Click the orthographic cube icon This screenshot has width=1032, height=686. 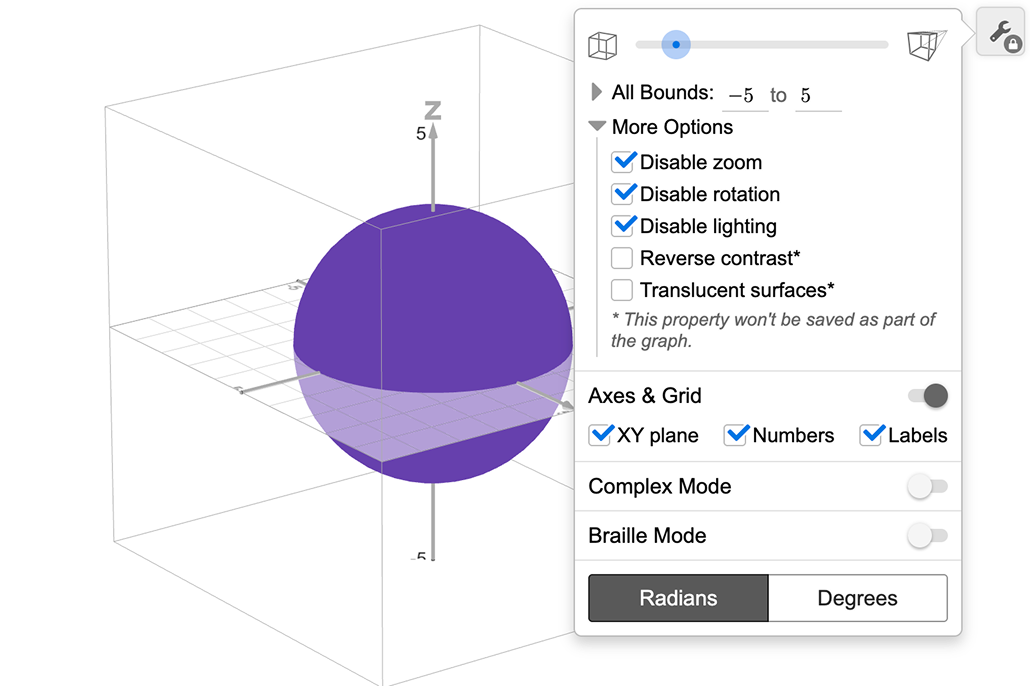pyautogui.click(x=602, y=45)
